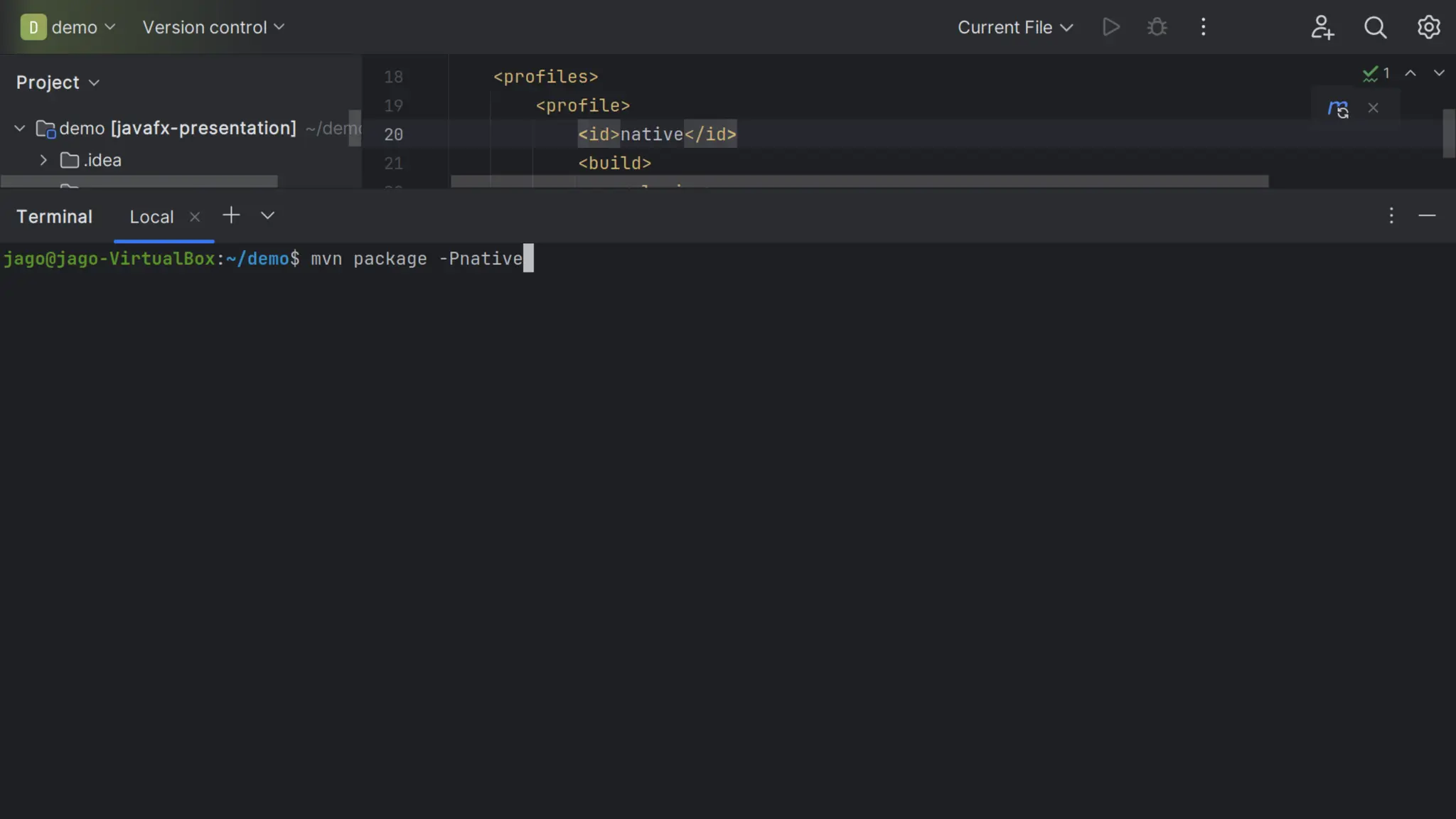The image size is (1456, 819).
Task: Open Search Everywhere with the magnifier icon
Action: [1375, 27]
